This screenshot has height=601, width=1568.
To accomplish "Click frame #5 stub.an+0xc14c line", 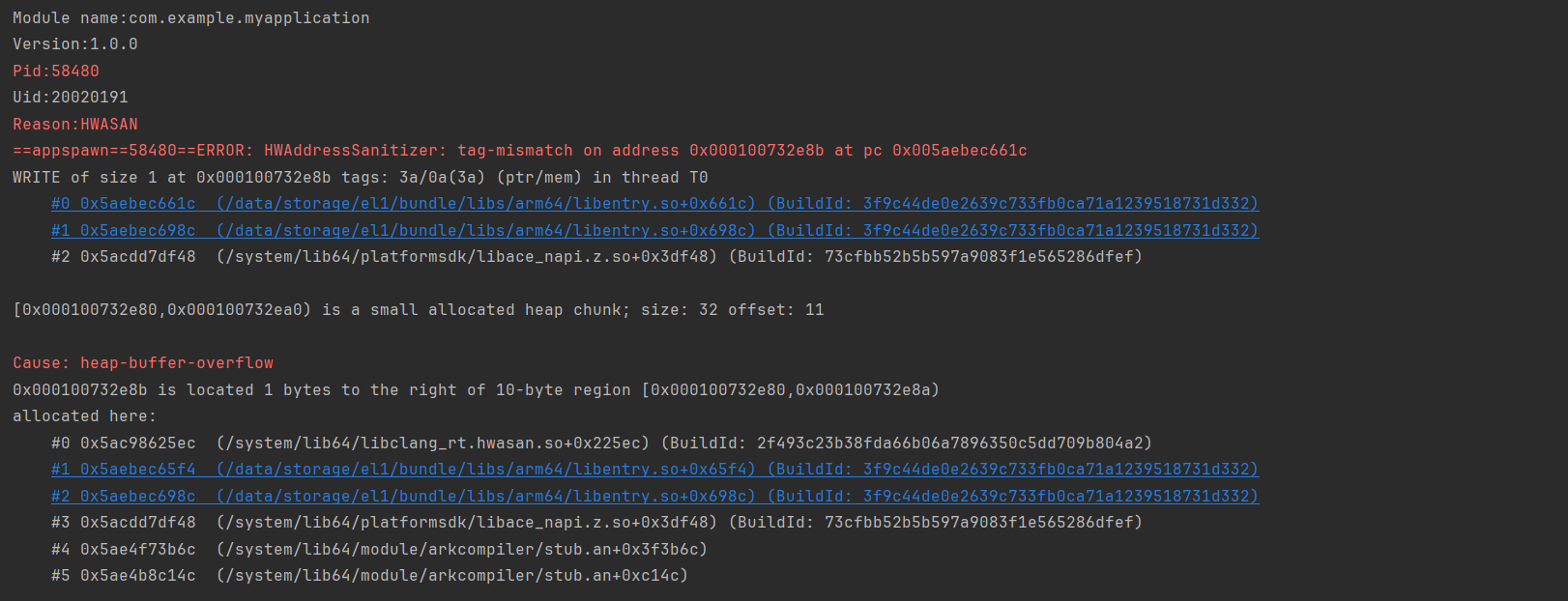I will click(369, 576).
